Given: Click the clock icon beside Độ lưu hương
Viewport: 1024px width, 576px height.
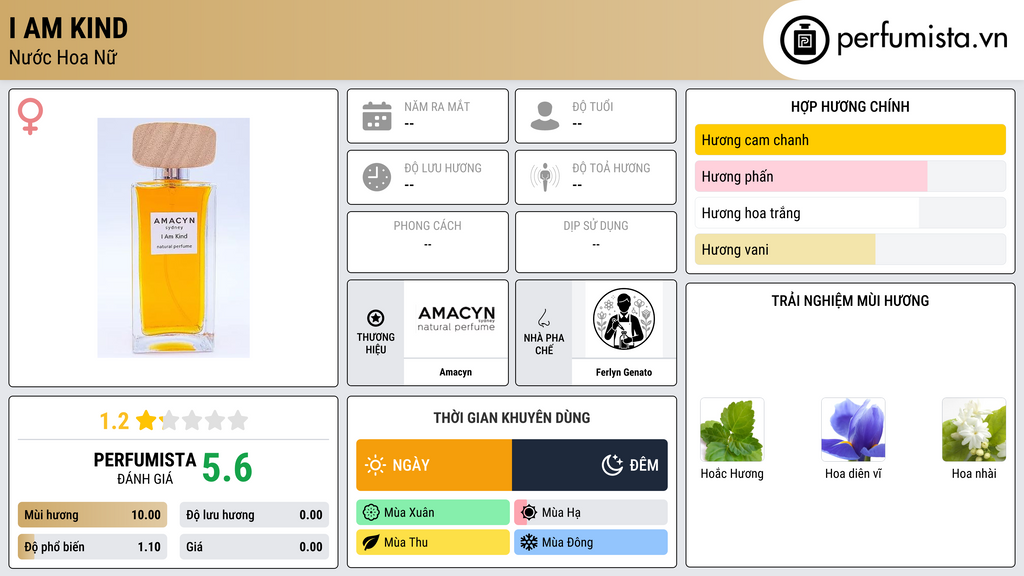Looking at the screenshot, I should (377, 177).
